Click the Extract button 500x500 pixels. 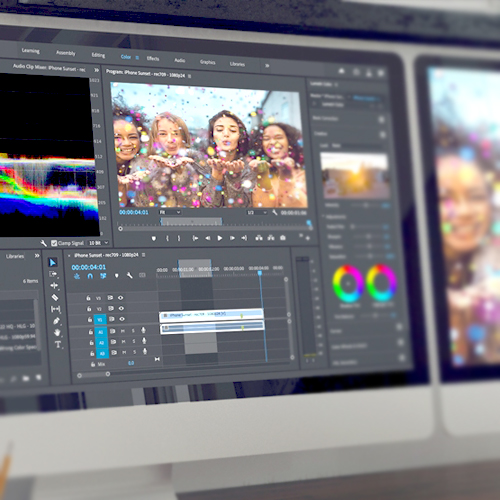(271, 238)
